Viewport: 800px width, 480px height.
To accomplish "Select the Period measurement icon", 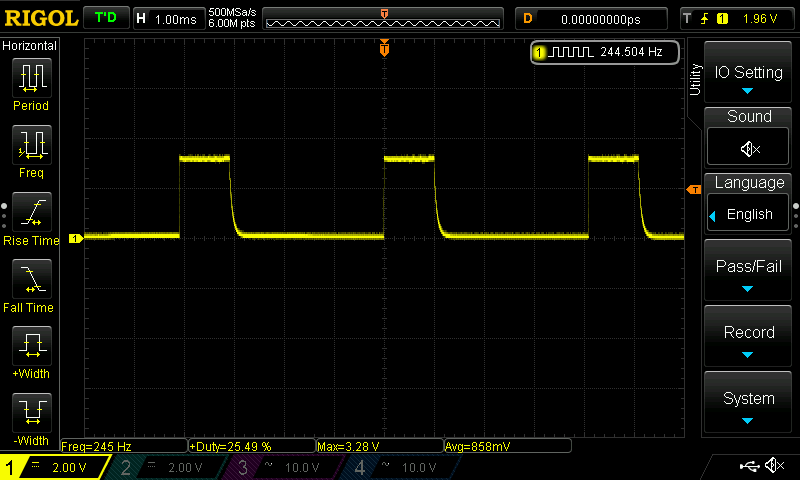I will click(32, 78).
